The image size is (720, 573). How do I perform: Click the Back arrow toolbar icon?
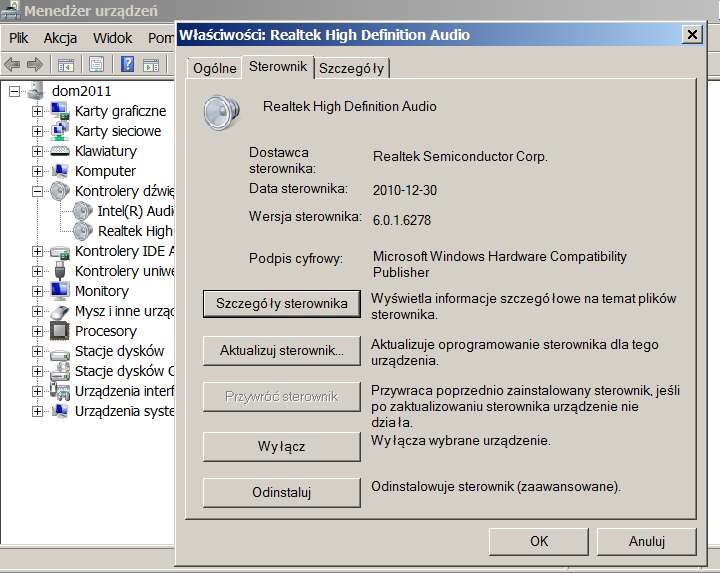click(12, 65)
